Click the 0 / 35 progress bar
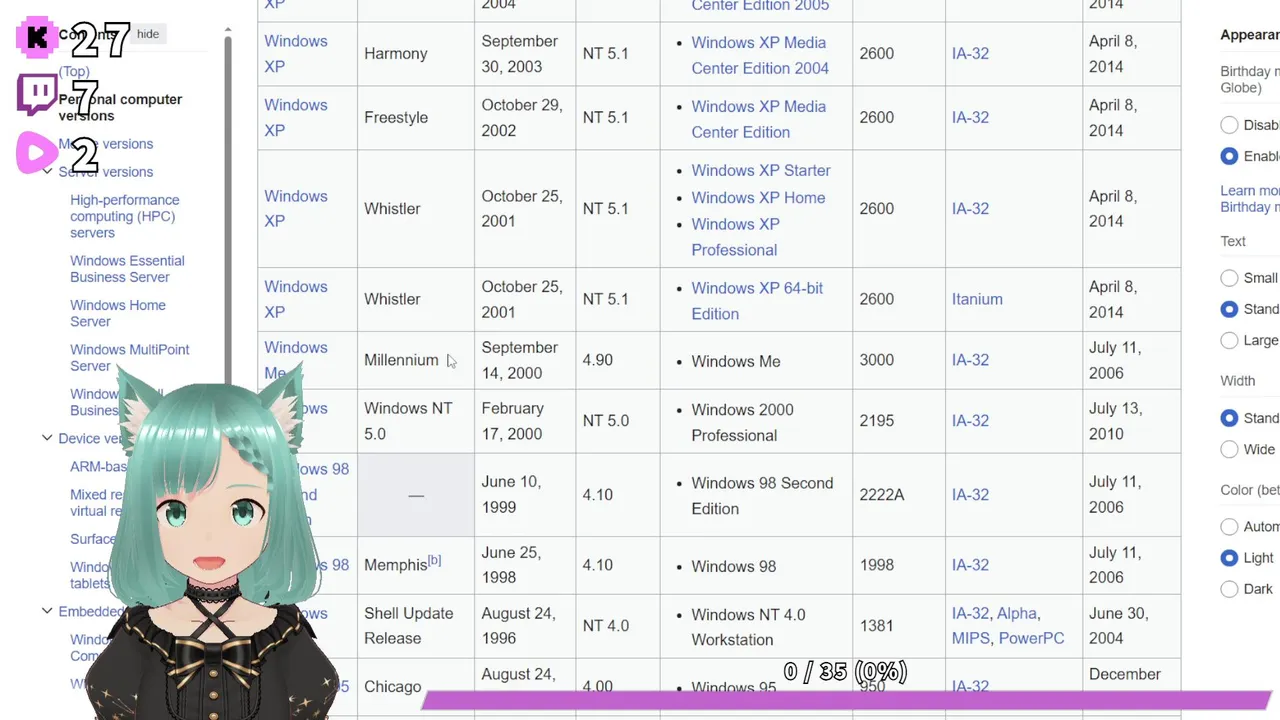This screenshot has width=1280, height=720. [845, 699]
